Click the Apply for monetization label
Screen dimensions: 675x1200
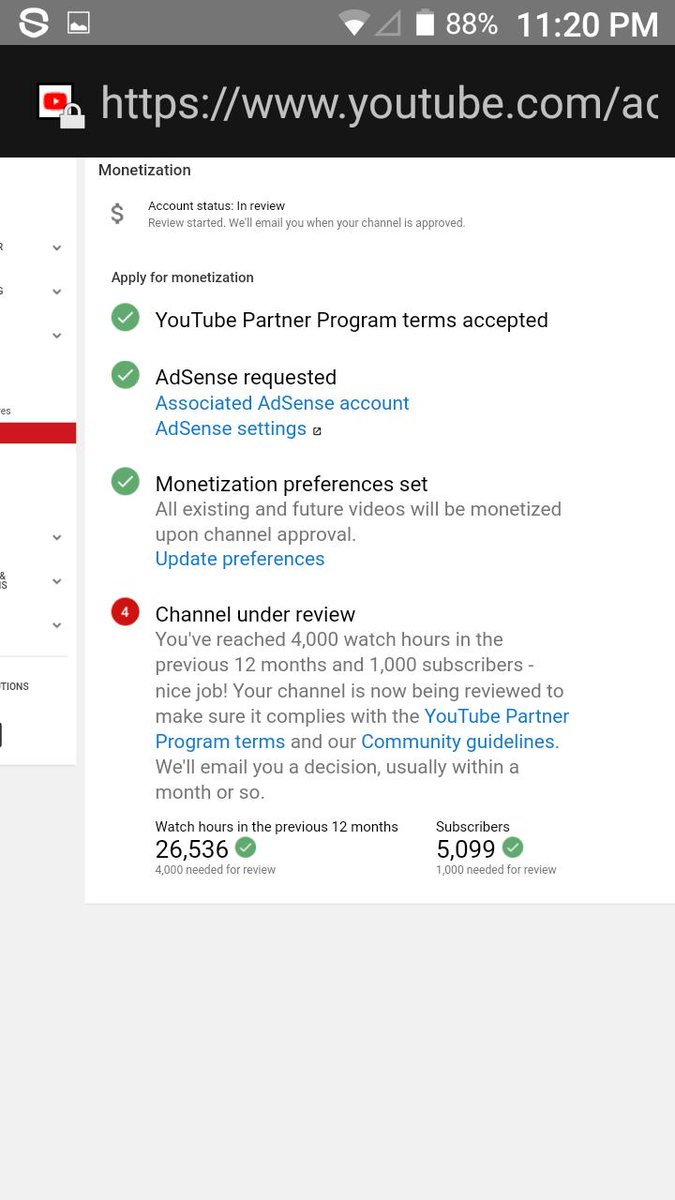[182, 277]
